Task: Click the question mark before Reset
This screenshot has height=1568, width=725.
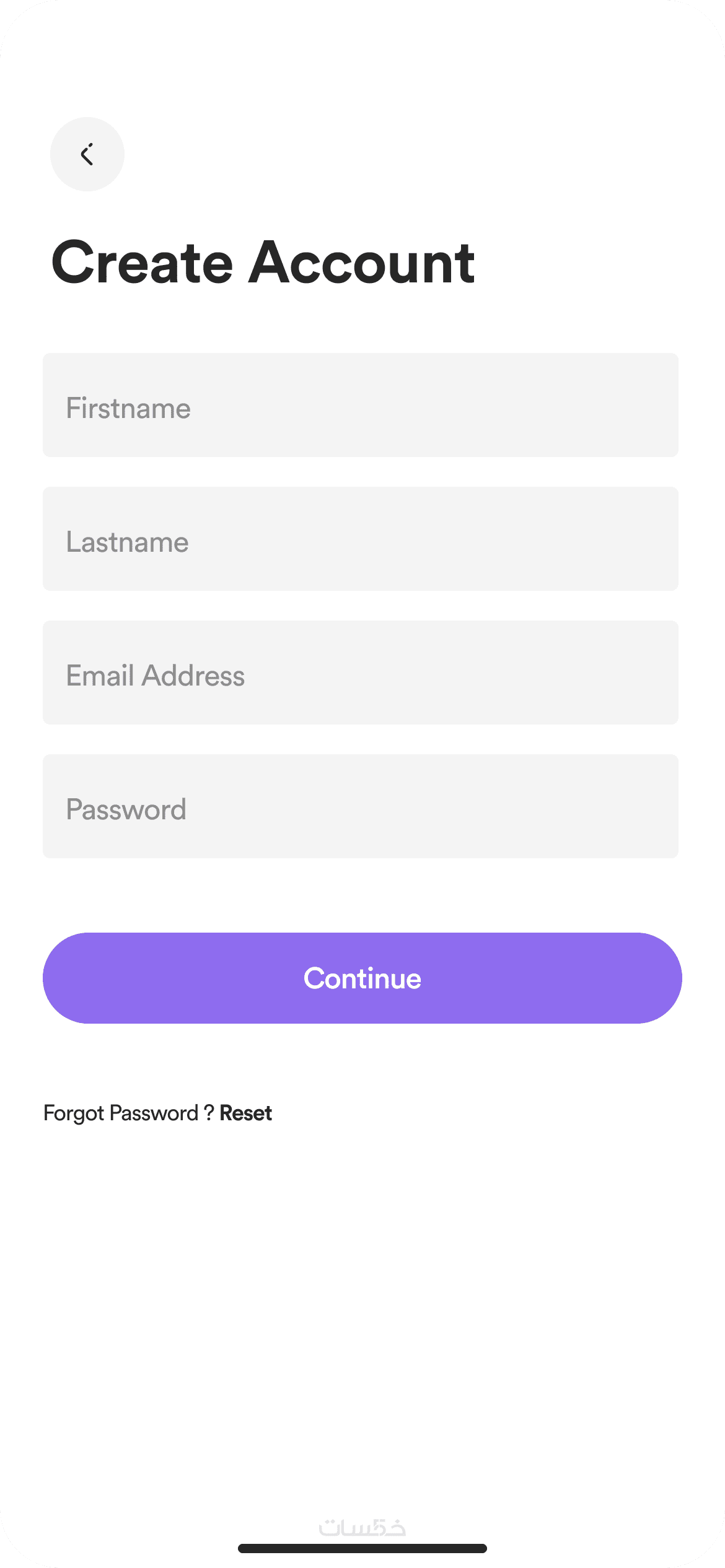Action: (209, 1113)
